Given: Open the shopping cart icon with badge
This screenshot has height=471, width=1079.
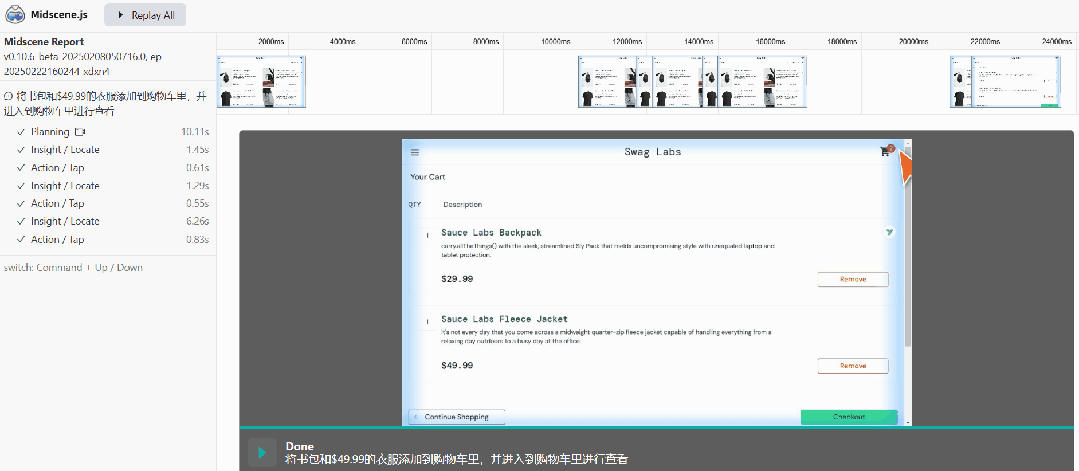Looking at the screenshot, I should click(x=887, y=151).
